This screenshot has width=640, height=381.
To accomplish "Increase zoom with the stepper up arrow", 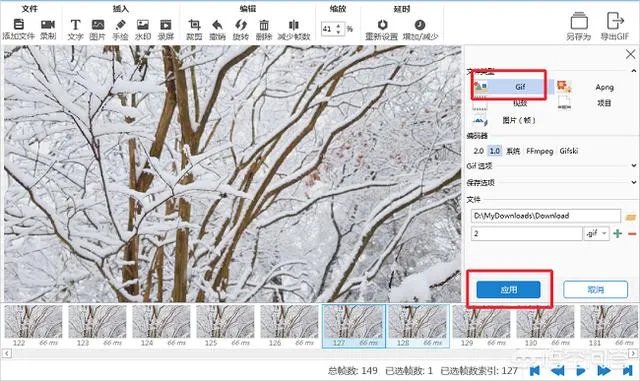I will pyautogui.click(x=338, y=26).
